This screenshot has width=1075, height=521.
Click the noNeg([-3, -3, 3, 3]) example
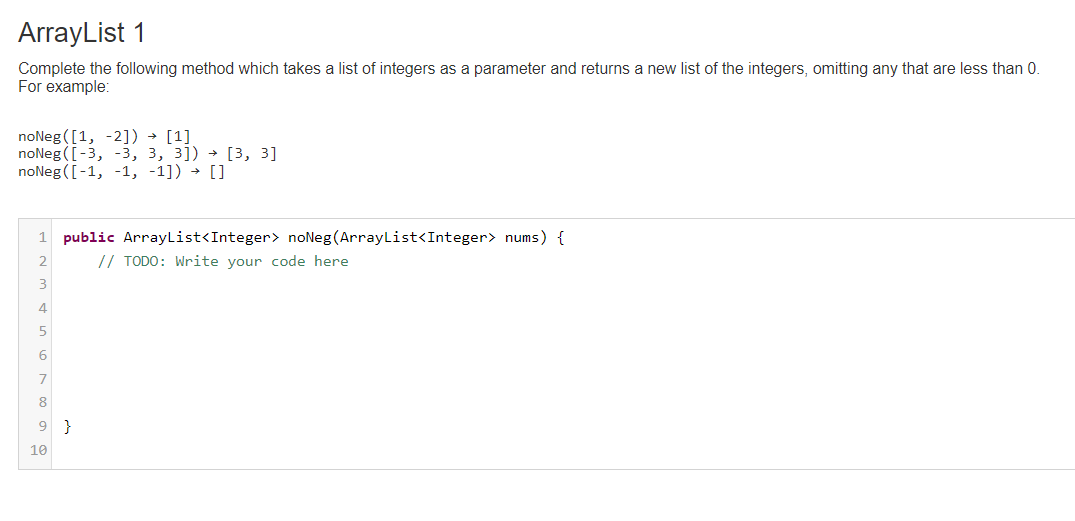click(x=108, y=154)
